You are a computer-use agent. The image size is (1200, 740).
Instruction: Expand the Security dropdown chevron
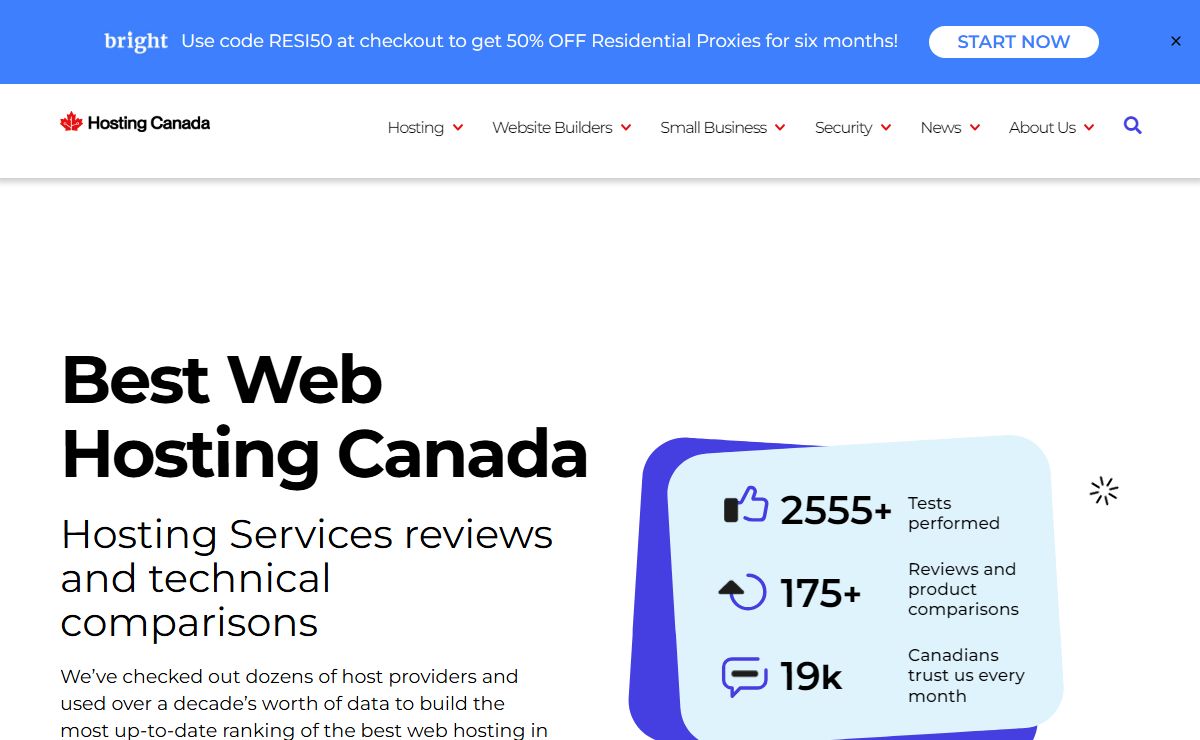click(x=886, y=128)
